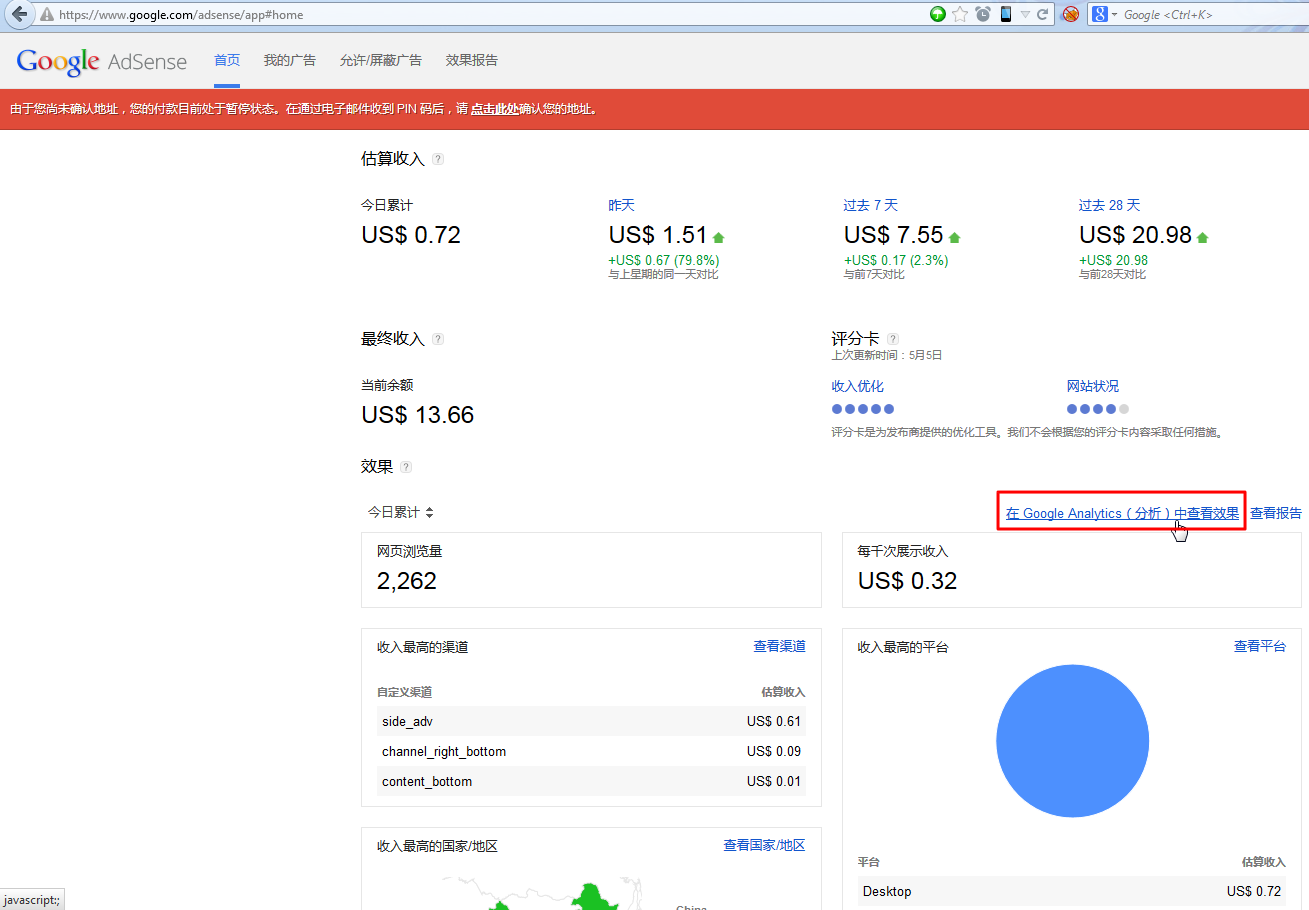Viewport: 1309px width, 910px height.
Task: Click the 当前余额 value US$ 13.66
Action: tap(417, 415)
